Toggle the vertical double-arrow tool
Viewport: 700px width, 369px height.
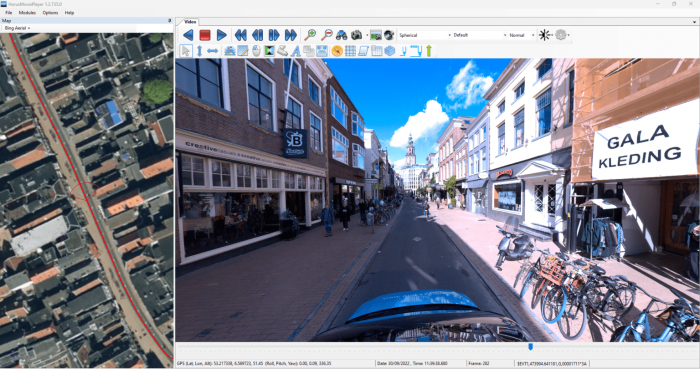pos(200,51)
